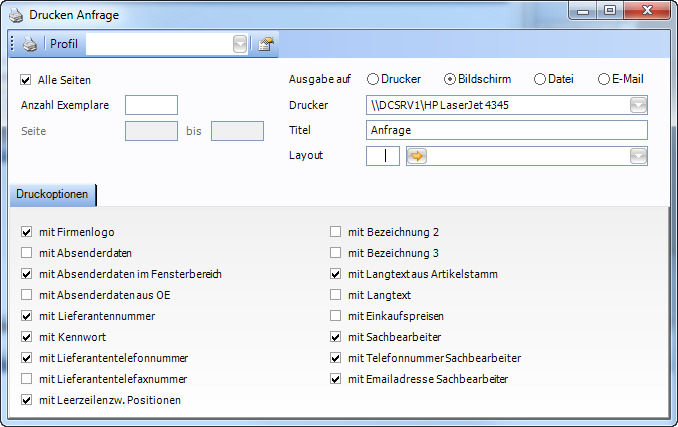Open the Layout dropdown list

(638, 156)
